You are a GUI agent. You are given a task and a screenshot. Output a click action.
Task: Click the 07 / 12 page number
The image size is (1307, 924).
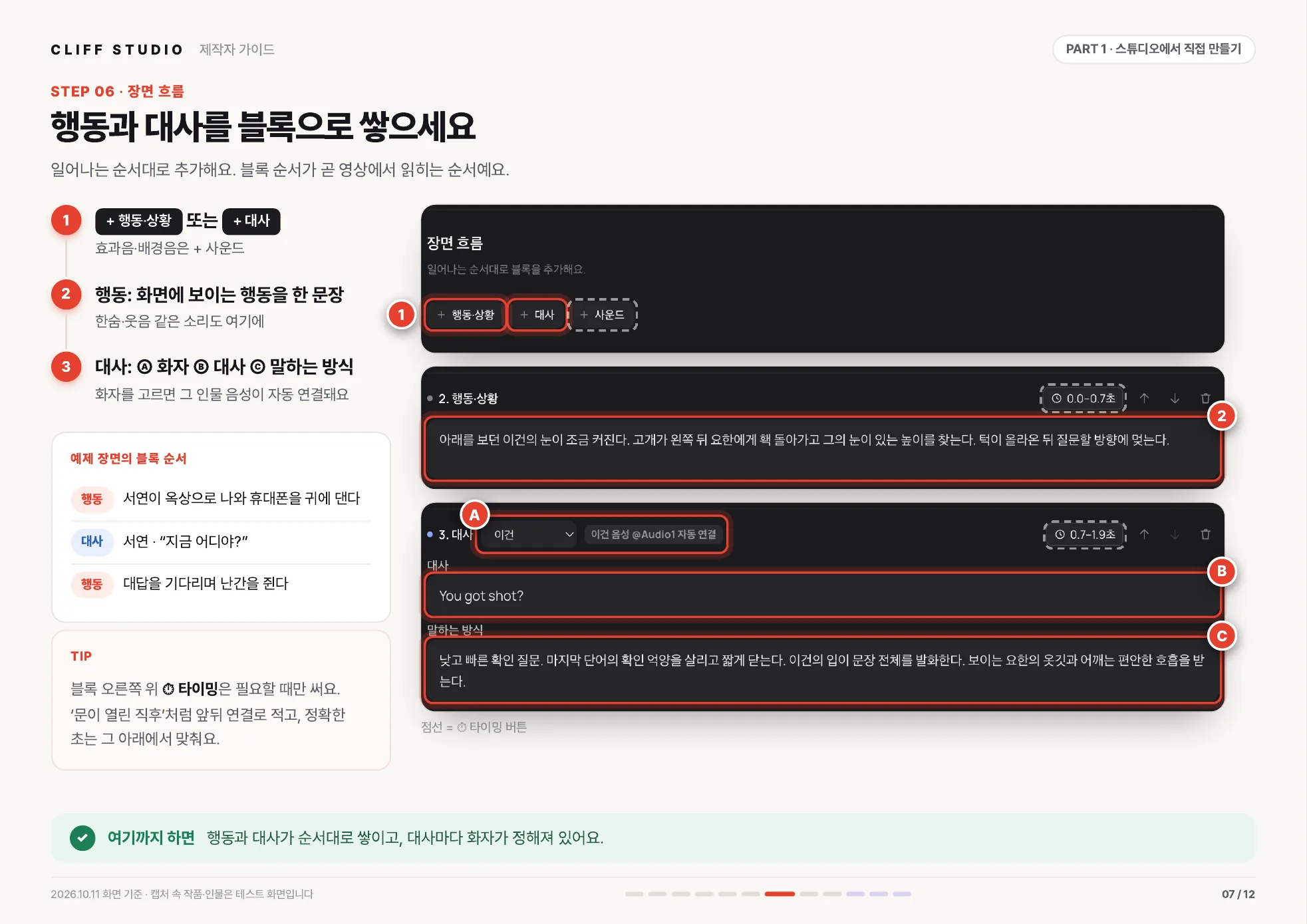pos(1238,894)
